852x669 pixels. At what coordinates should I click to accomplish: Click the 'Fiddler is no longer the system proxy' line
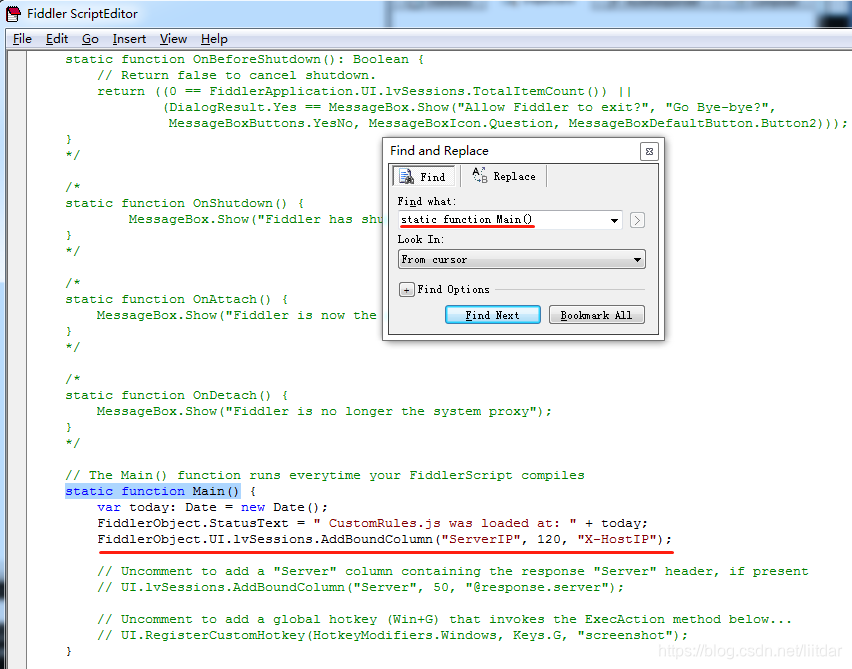pos(324,411)
